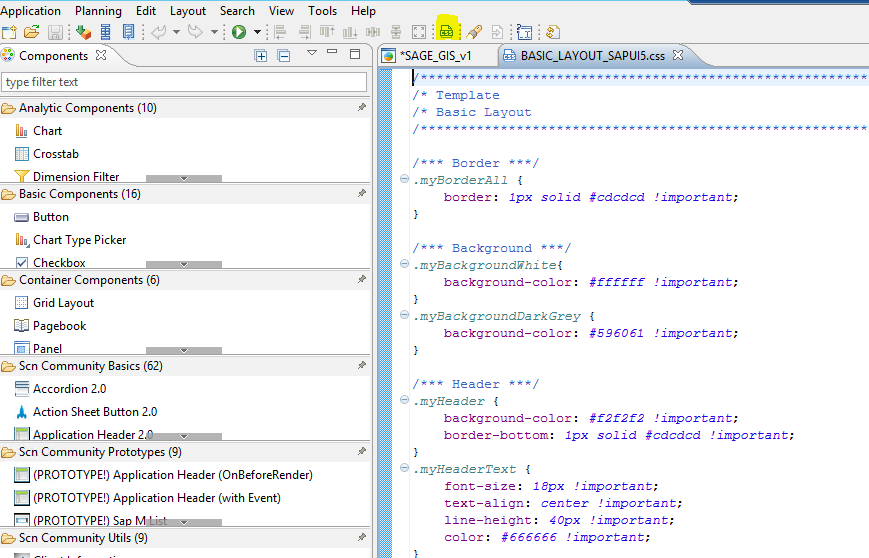The height and width of the screenshot is (558, 869).
Task: Click the distribute vertically toolbar icon
Action: (396, 32)
